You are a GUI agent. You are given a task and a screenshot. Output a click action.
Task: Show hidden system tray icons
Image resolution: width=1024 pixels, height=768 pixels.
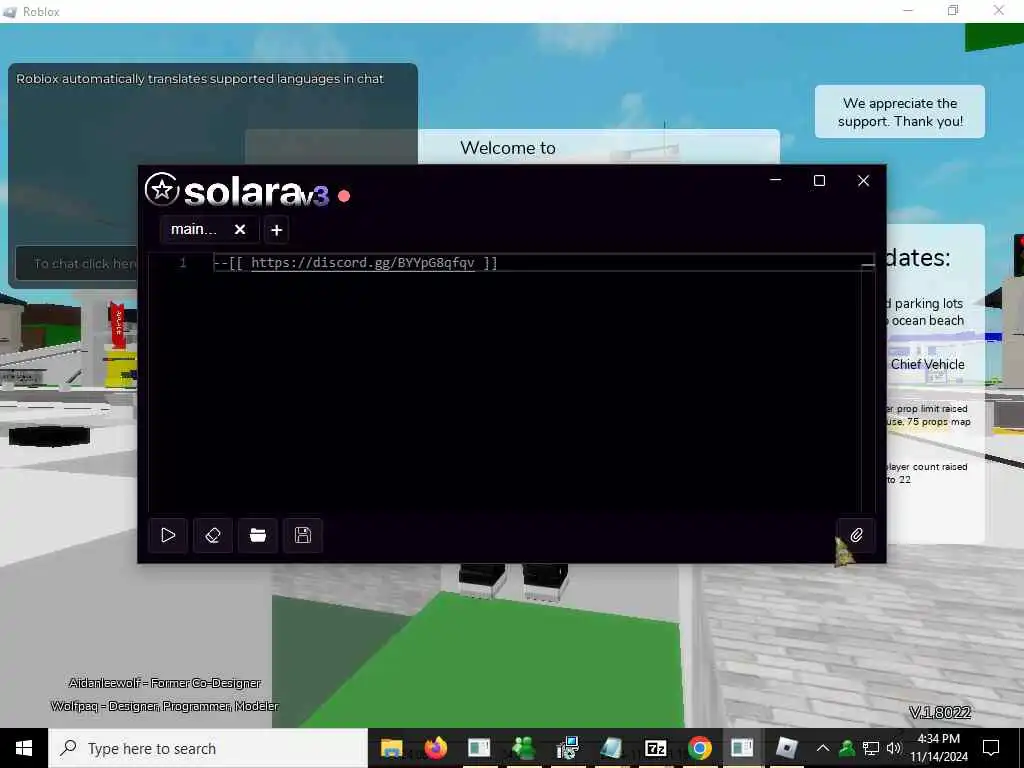click(x=823, y=748)
